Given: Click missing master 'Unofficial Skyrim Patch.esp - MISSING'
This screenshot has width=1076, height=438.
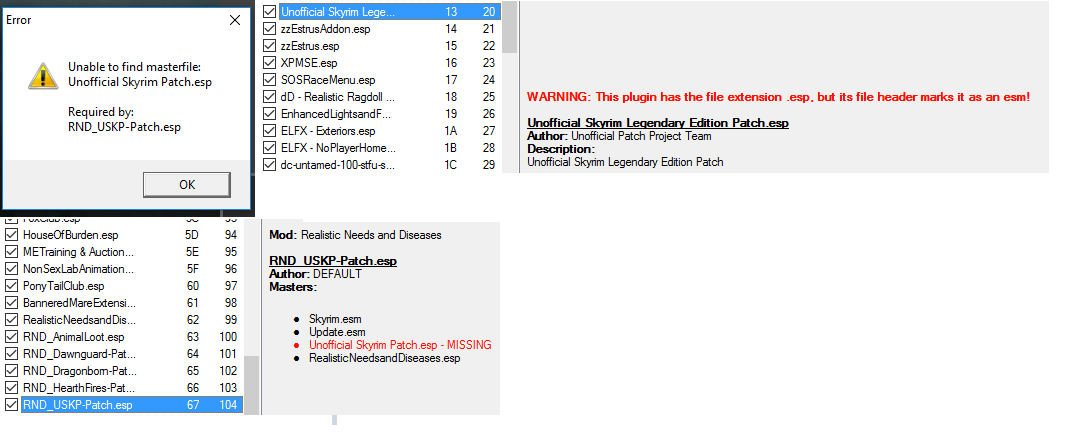Looking at the screenshot, I should [x=400, y=345].
